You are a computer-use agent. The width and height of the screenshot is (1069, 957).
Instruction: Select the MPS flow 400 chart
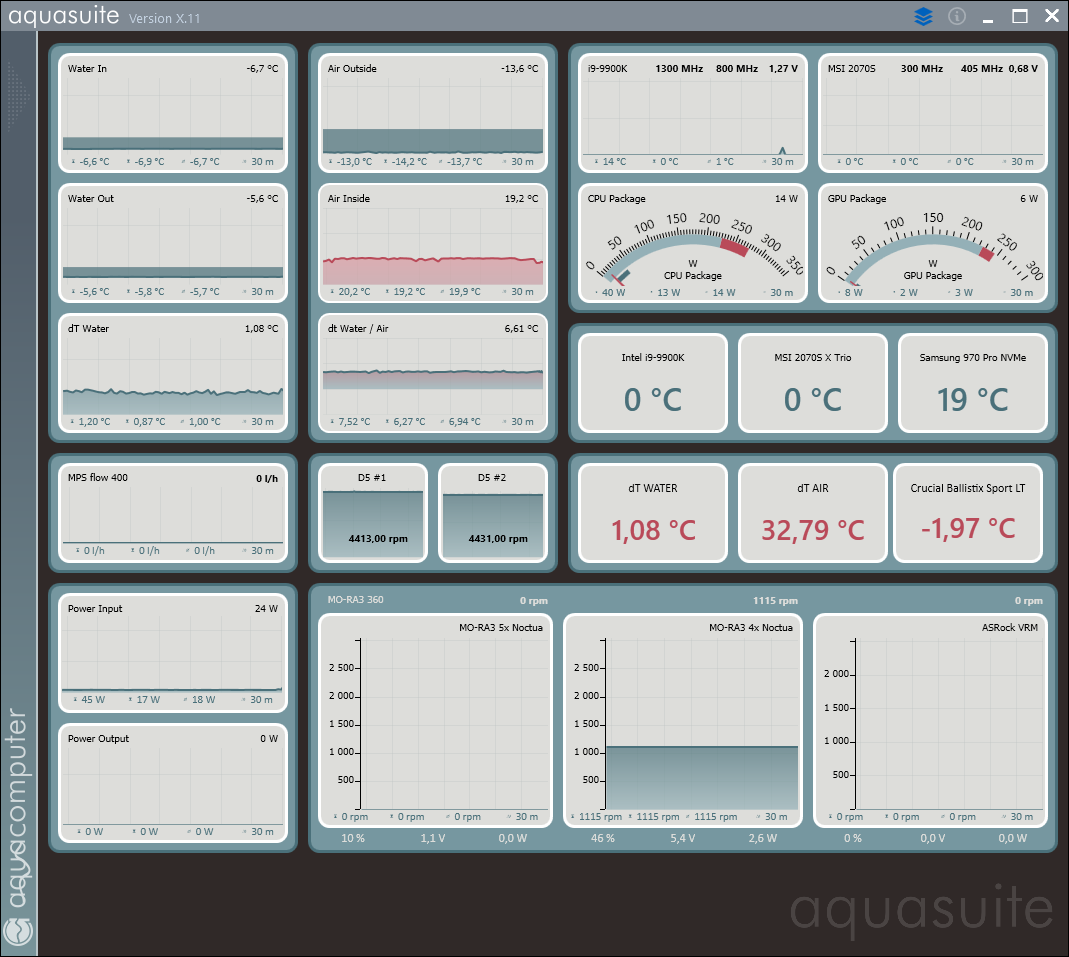tap(172, 513)
